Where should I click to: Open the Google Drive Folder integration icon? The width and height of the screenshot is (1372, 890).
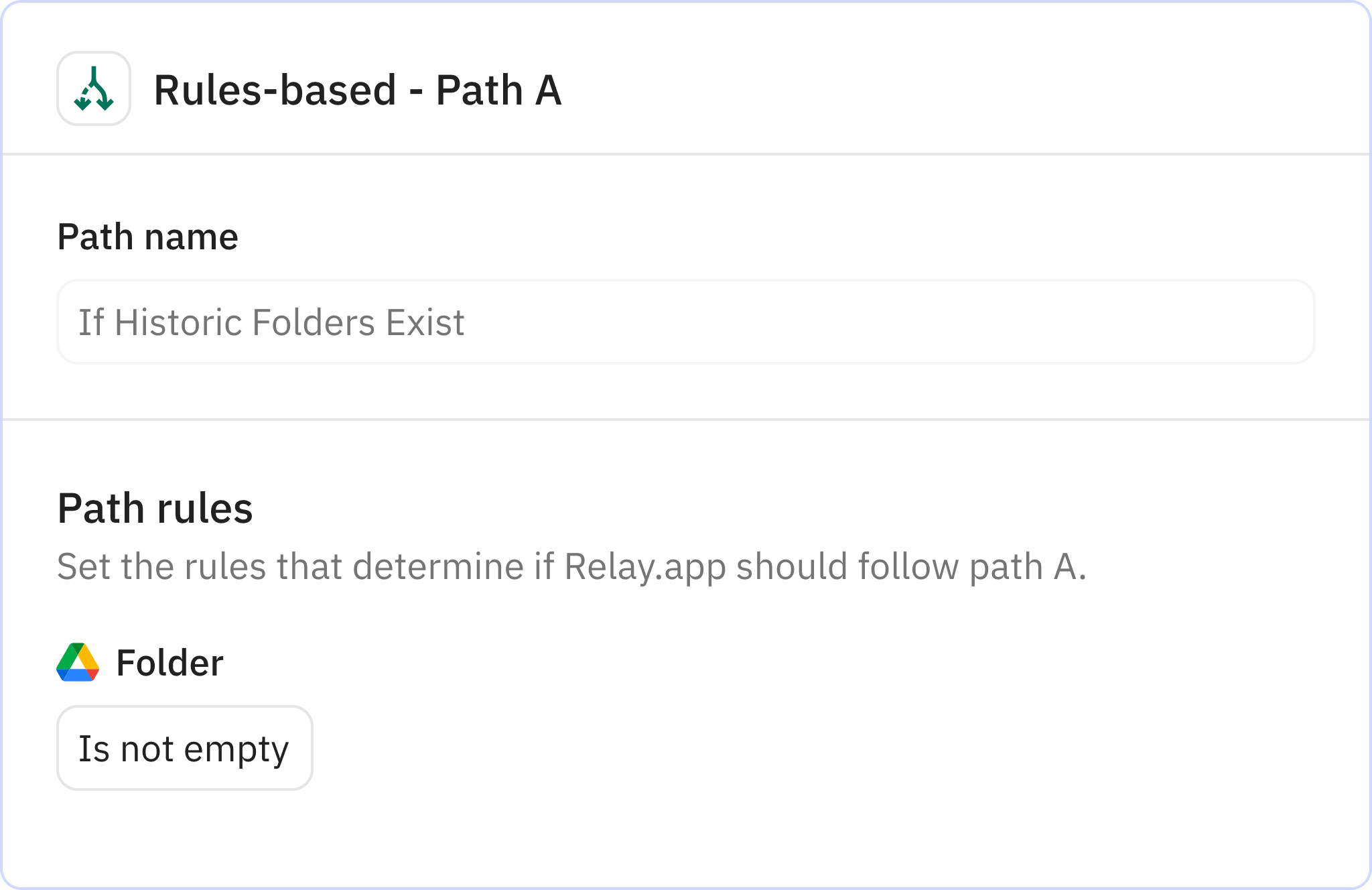77,662
